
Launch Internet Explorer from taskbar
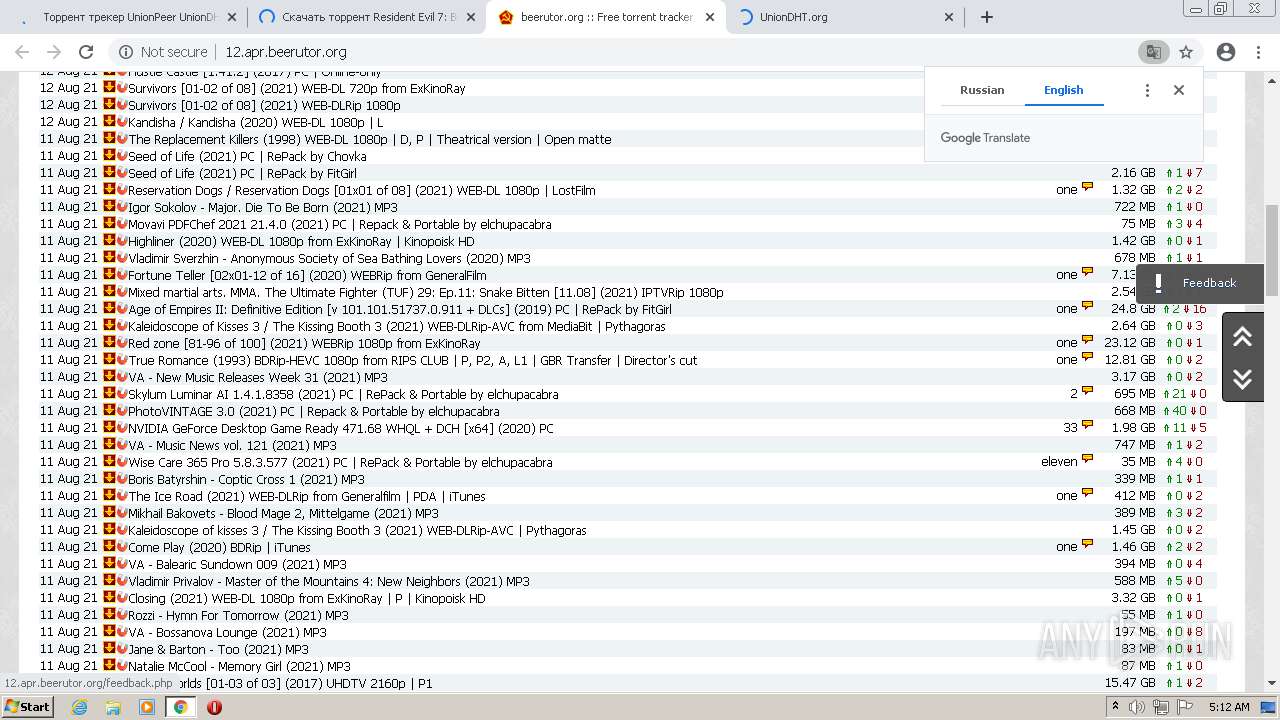80,707
